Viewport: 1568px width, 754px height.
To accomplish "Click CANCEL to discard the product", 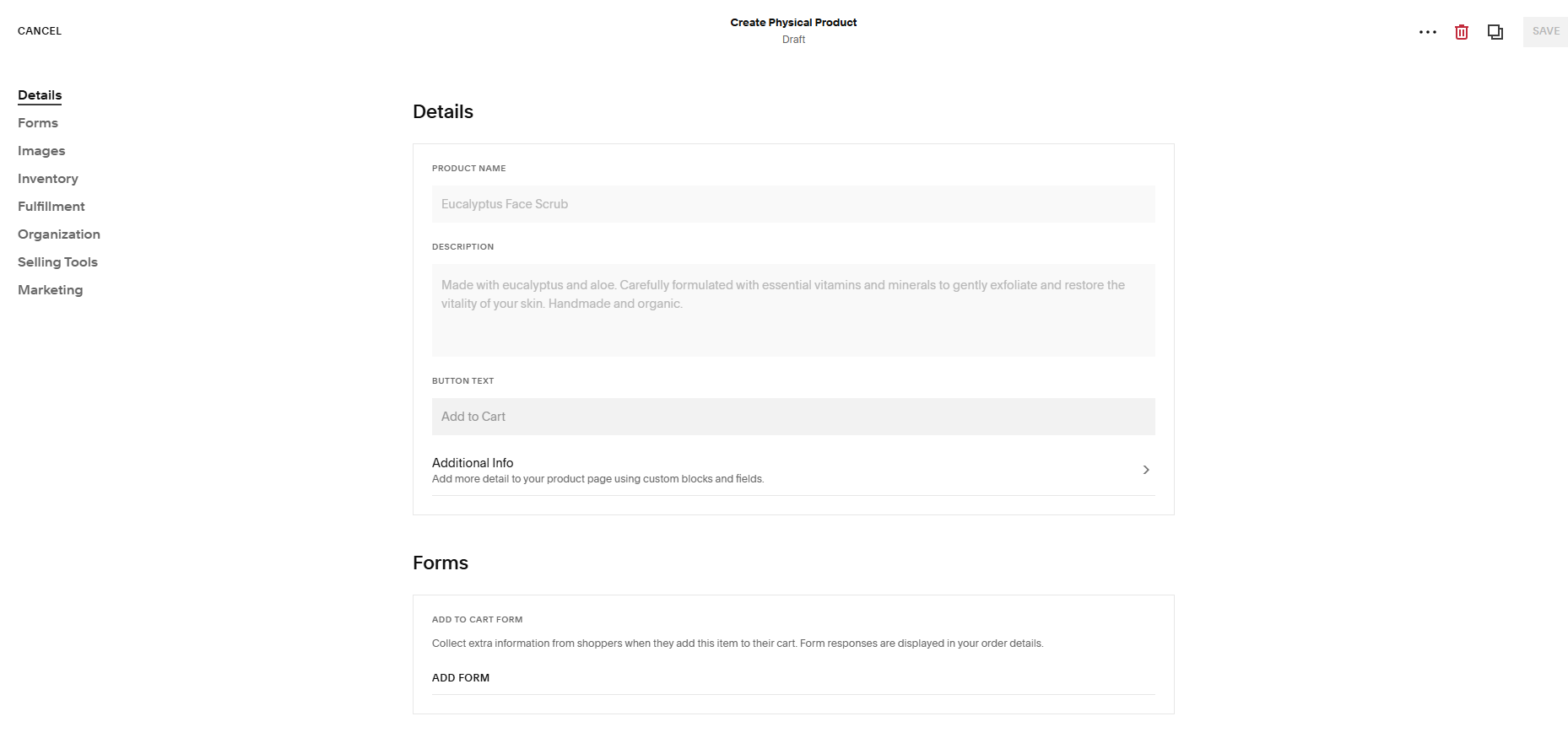I will pos(40,31).
